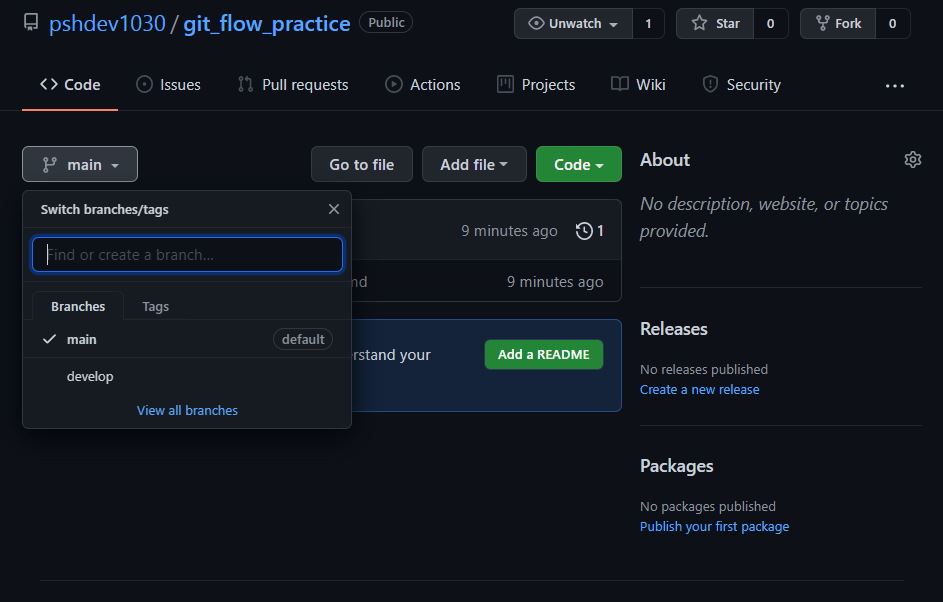Close the Switch branches/tags popup
Screen dimensions: 943x602
(334, 209)
